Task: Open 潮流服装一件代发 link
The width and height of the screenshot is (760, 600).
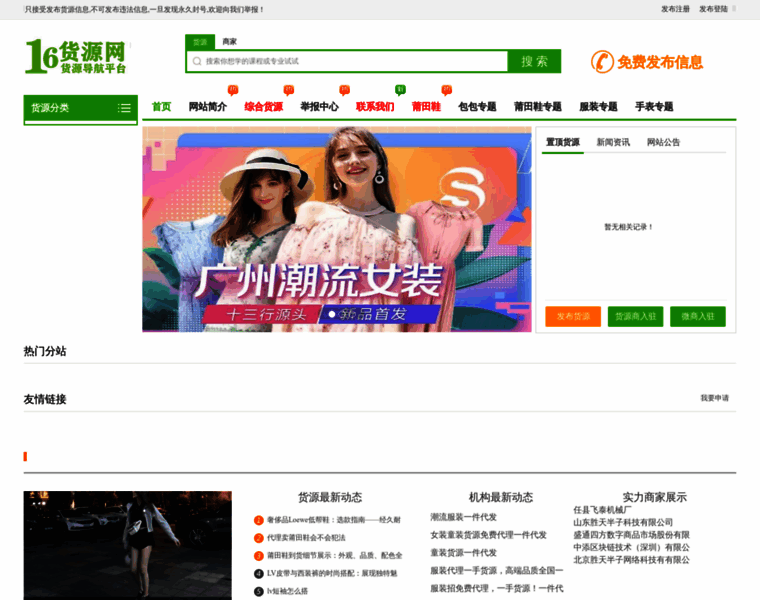Action: [463, 517]
